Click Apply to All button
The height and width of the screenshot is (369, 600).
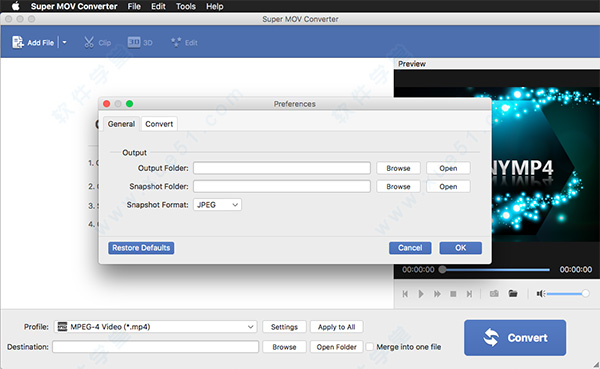336,327
